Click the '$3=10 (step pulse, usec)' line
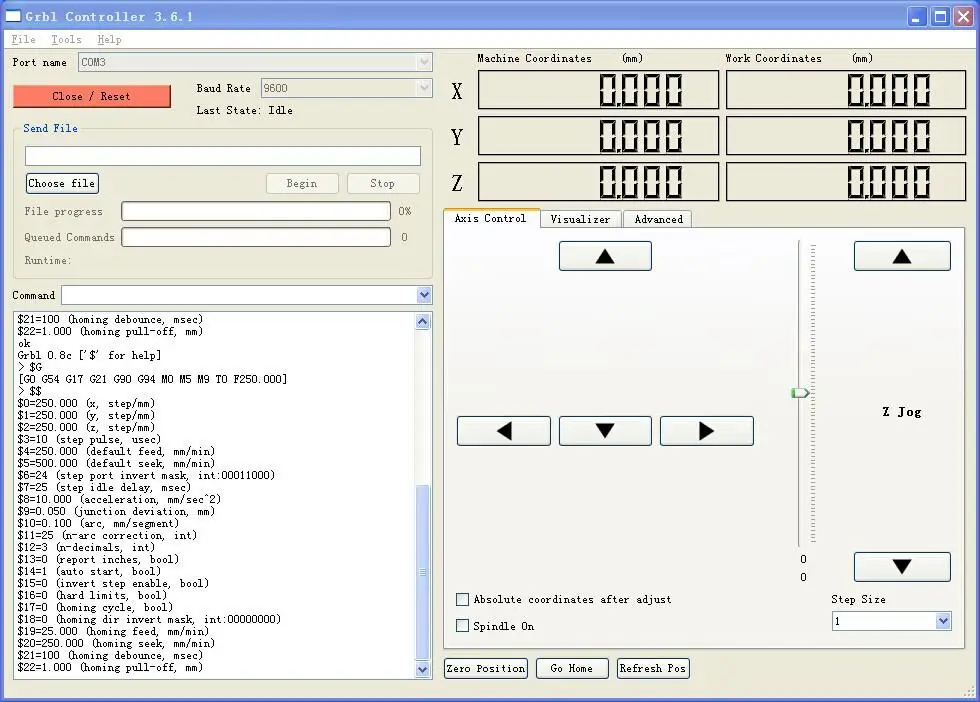 [89, 439]
